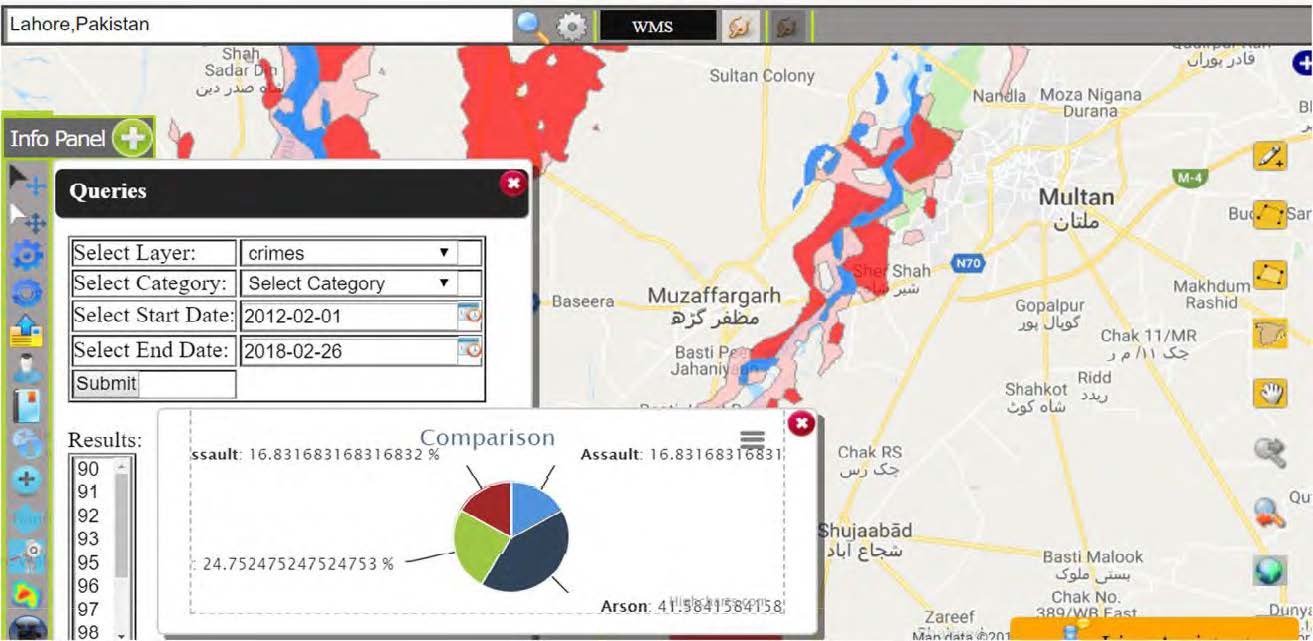This screenshot has width=1313, height=641.
Task: Click the blue book icon in sidebar
Action: point(26,406)
